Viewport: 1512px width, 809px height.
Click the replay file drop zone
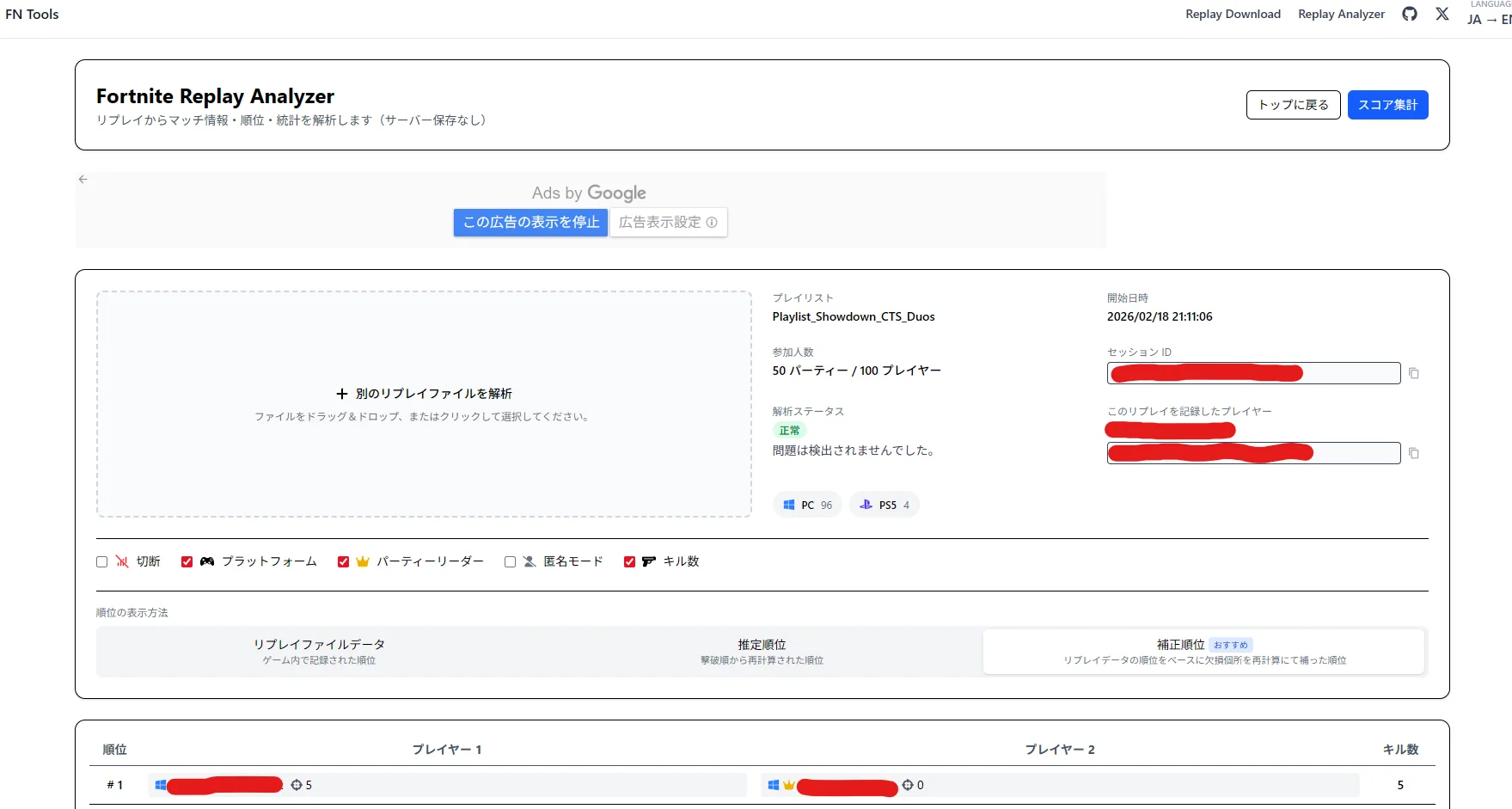point(424,404)
